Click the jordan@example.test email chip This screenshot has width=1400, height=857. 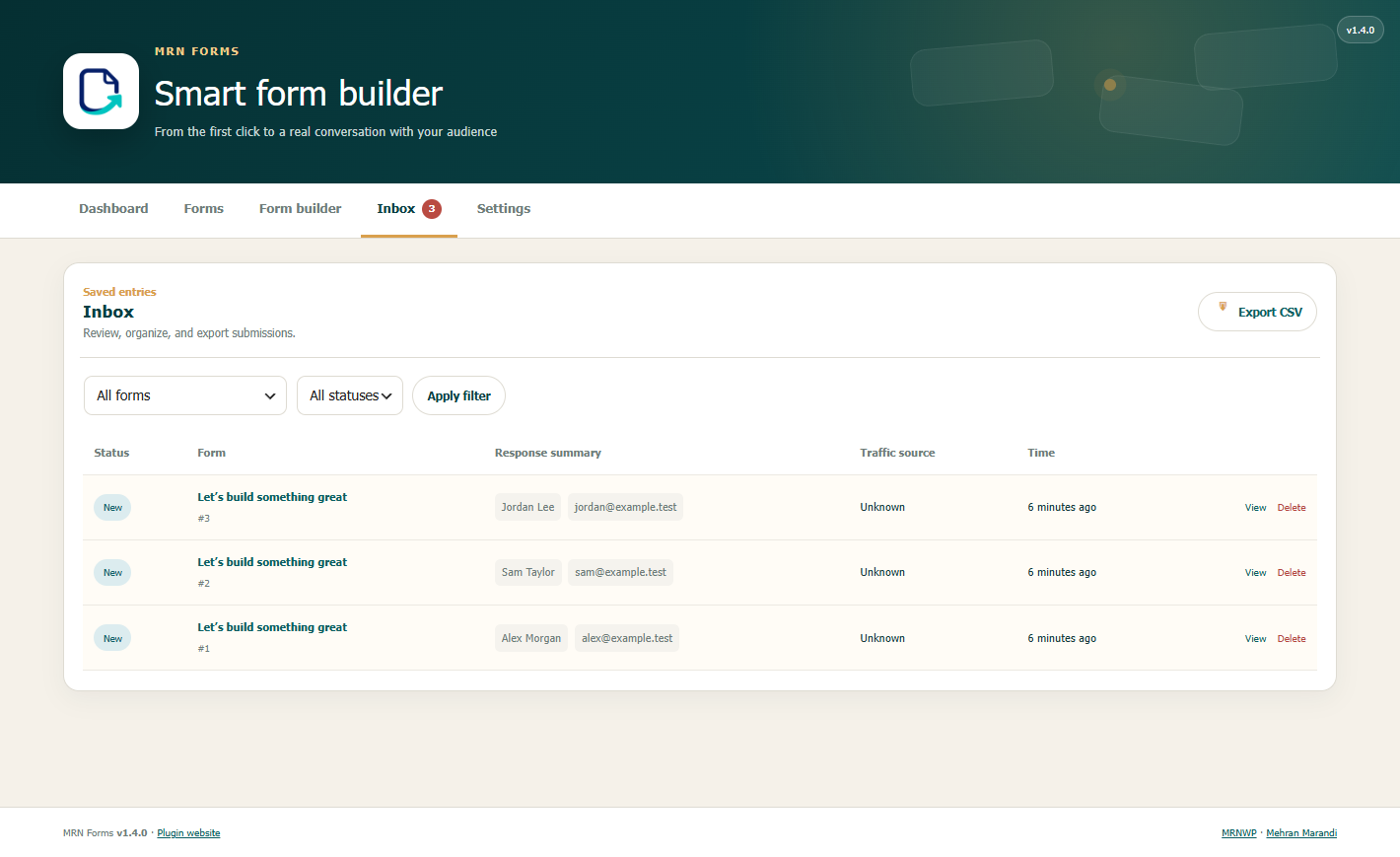(625, 507)
